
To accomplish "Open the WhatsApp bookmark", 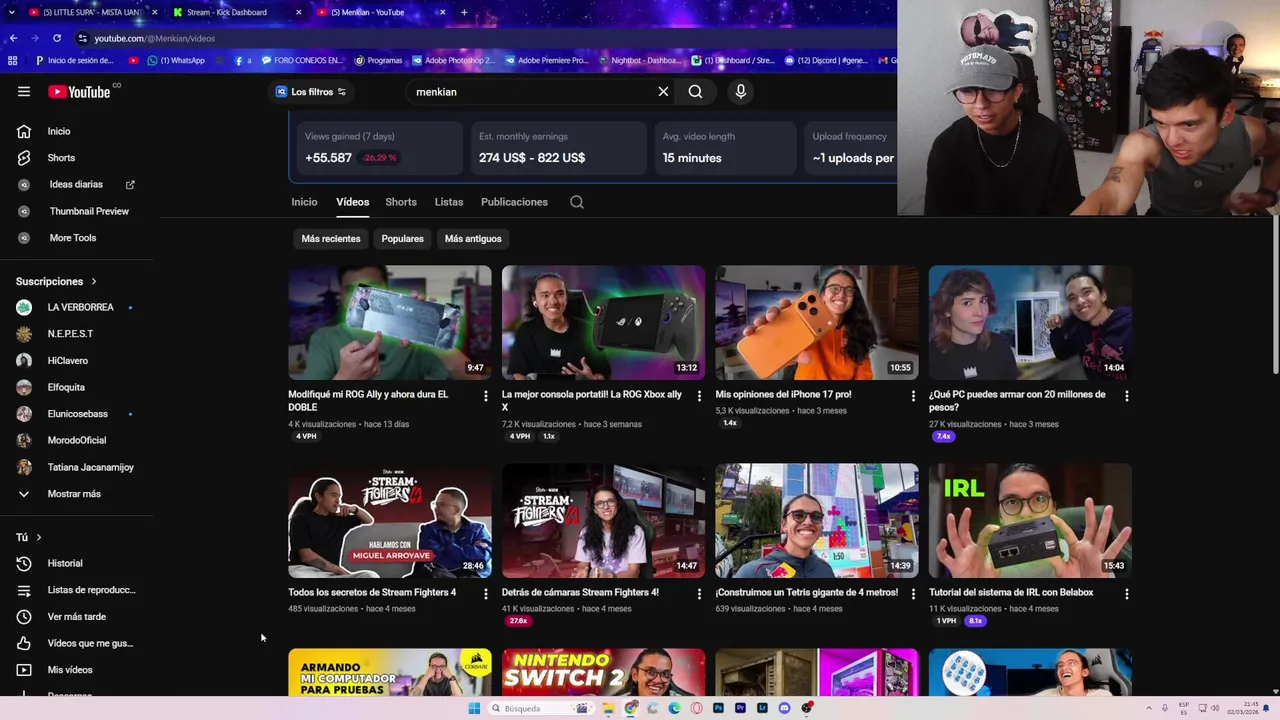I will [176, 60].
